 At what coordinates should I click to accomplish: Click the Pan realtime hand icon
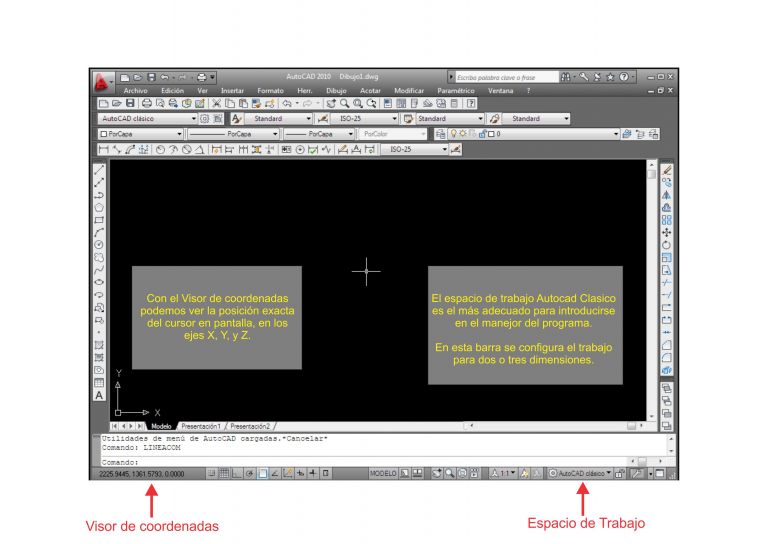click(331, 103)
